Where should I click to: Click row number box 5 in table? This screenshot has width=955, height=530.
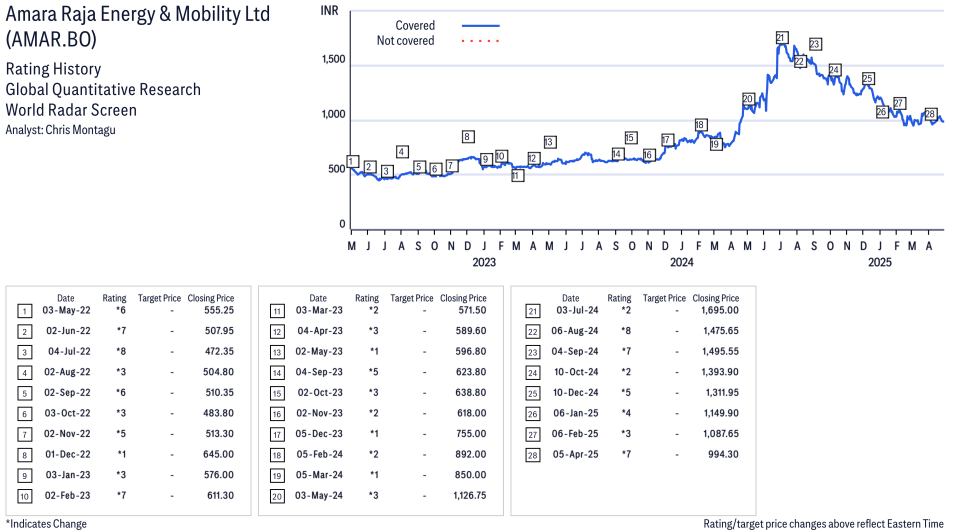[x=24, y=394]
